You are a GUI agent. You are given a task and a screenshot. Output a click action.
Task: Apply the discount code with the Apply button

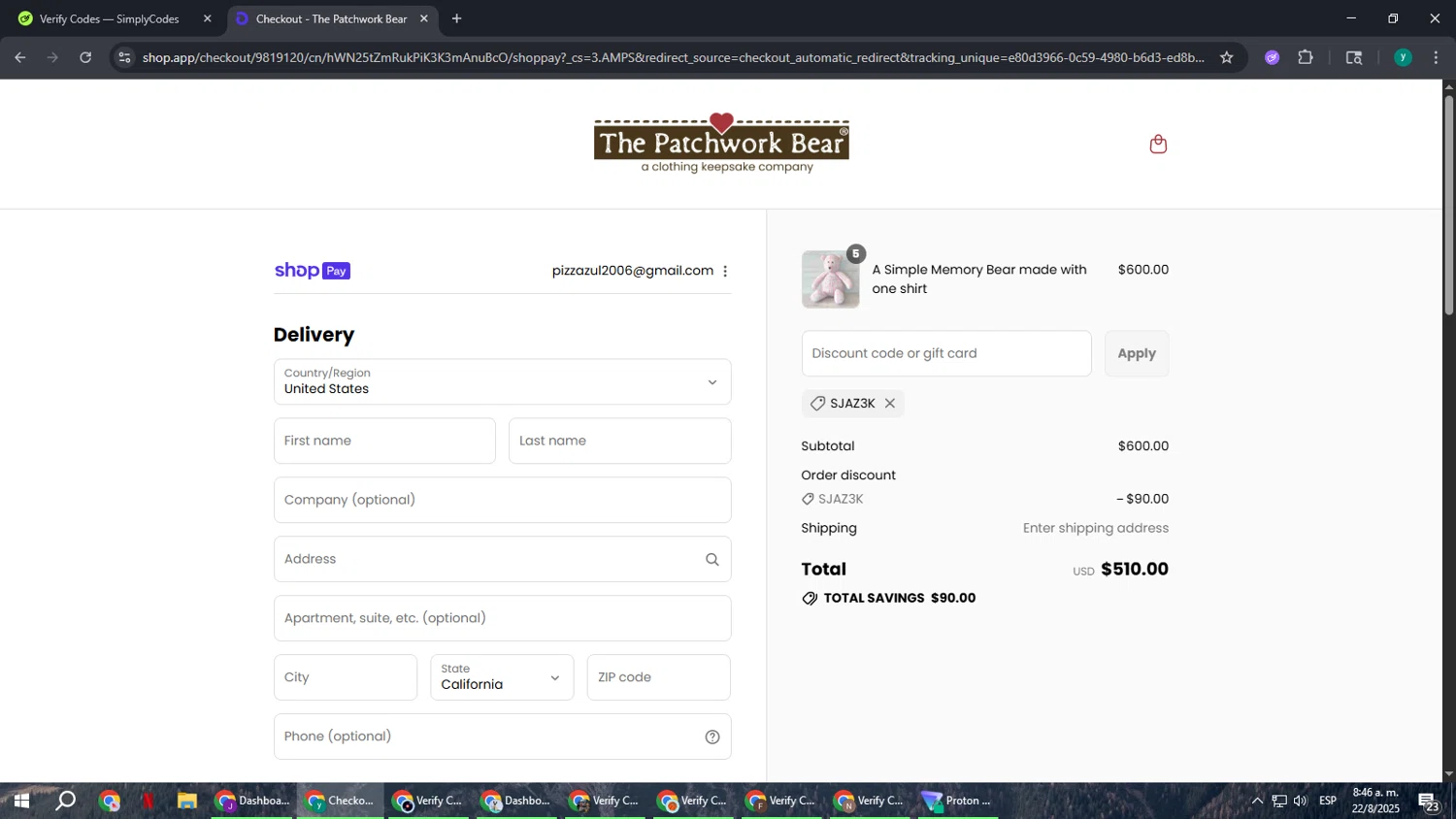1137,353
